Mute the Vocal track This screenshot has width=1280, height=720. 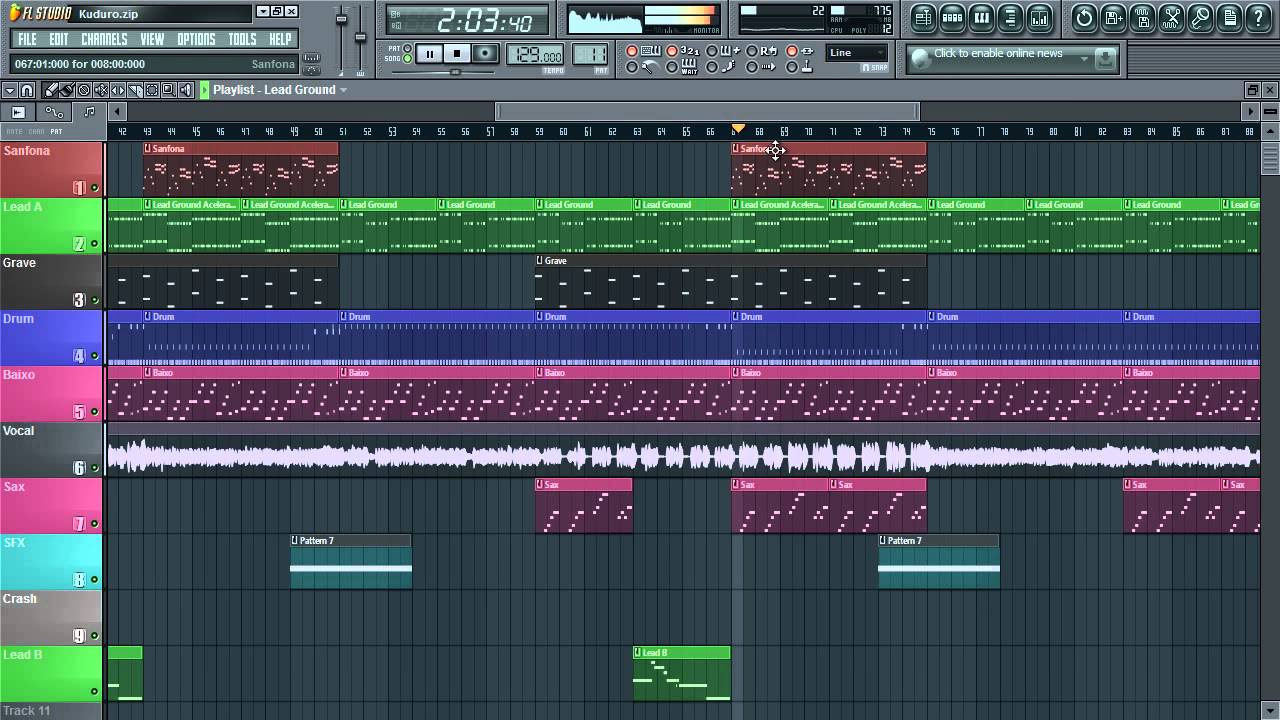click(x=95, y=467)
